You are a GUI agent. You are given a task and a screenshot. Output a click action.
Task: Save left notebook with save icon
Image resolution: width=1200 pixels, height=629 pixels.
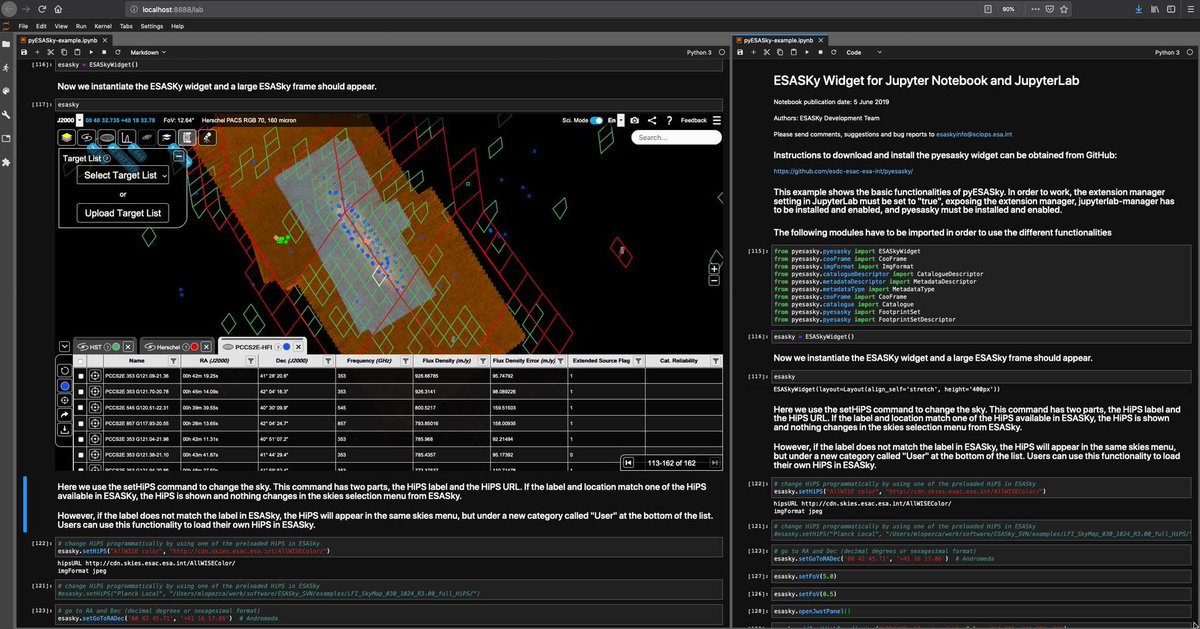[x=24, y=52]
